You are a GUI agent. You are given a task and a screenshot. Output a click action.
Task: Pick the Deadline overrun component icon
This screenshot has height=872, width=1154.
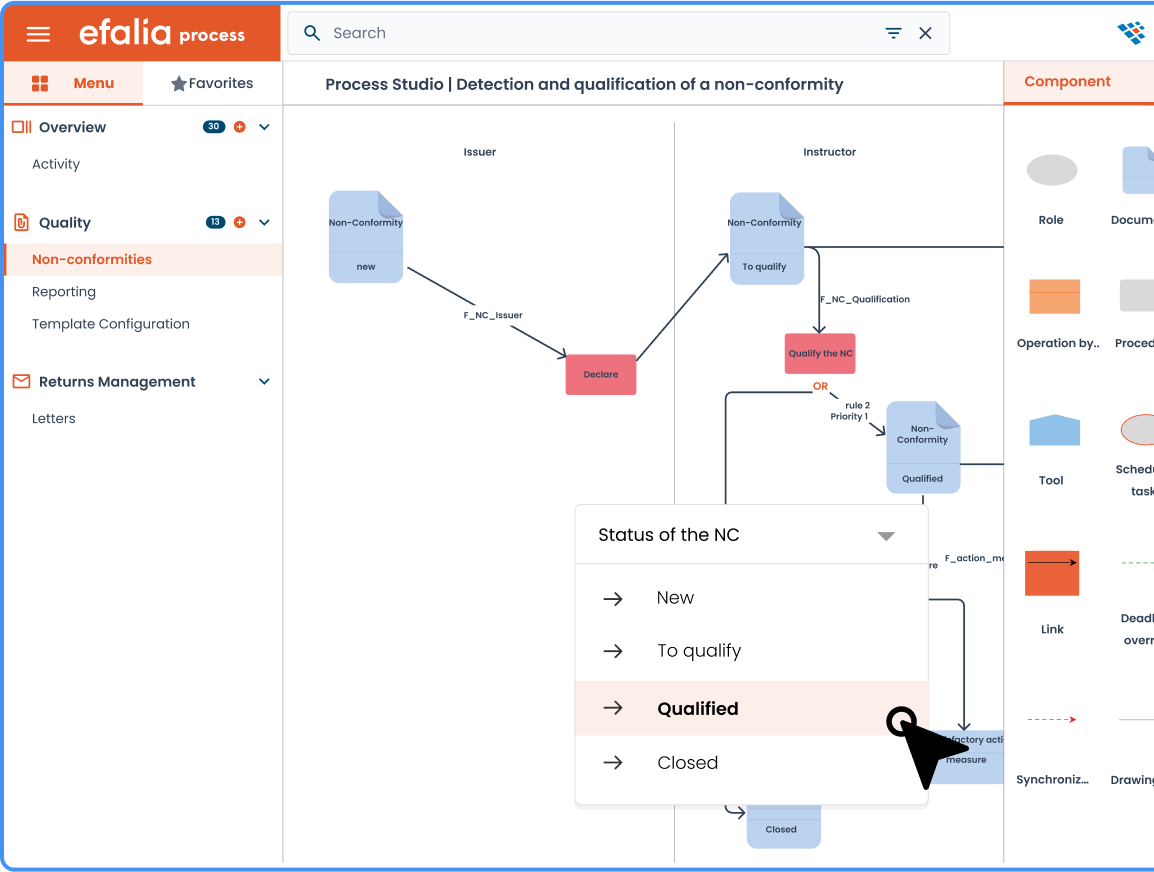[1137, 563]
